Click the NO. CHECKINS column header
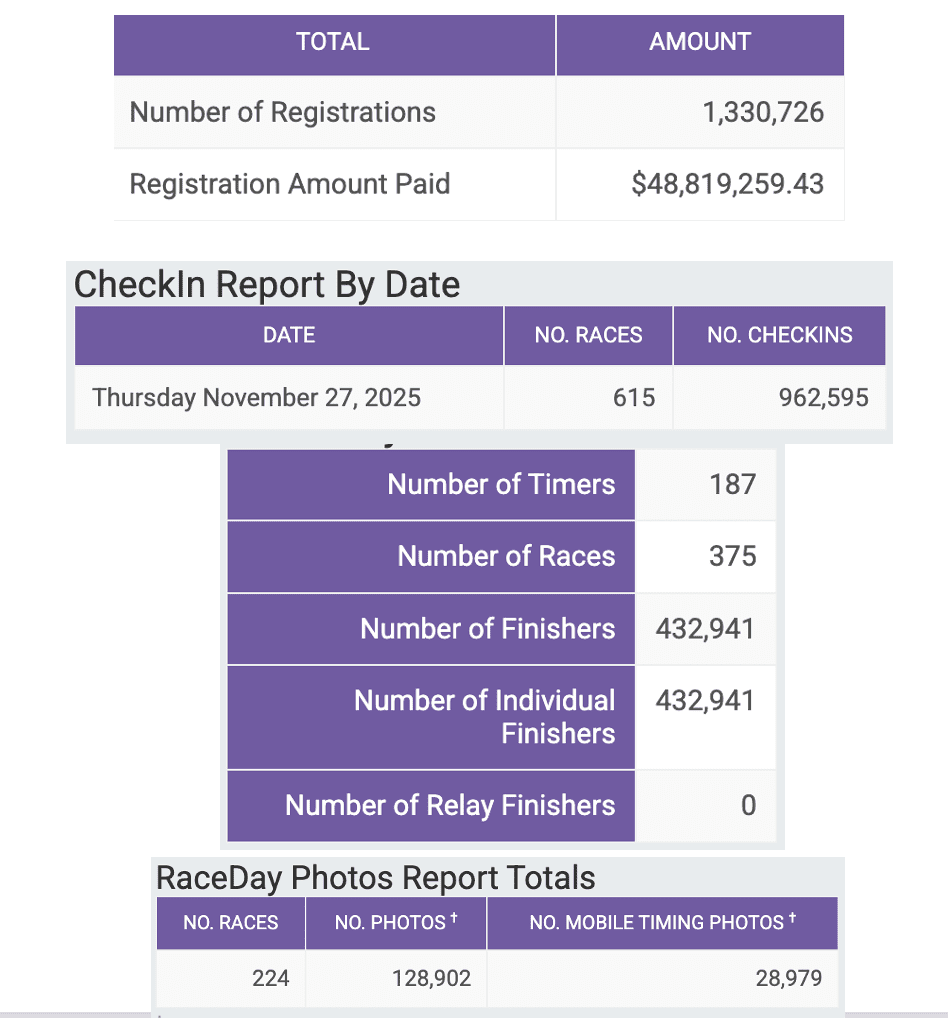 click(780, 335)
